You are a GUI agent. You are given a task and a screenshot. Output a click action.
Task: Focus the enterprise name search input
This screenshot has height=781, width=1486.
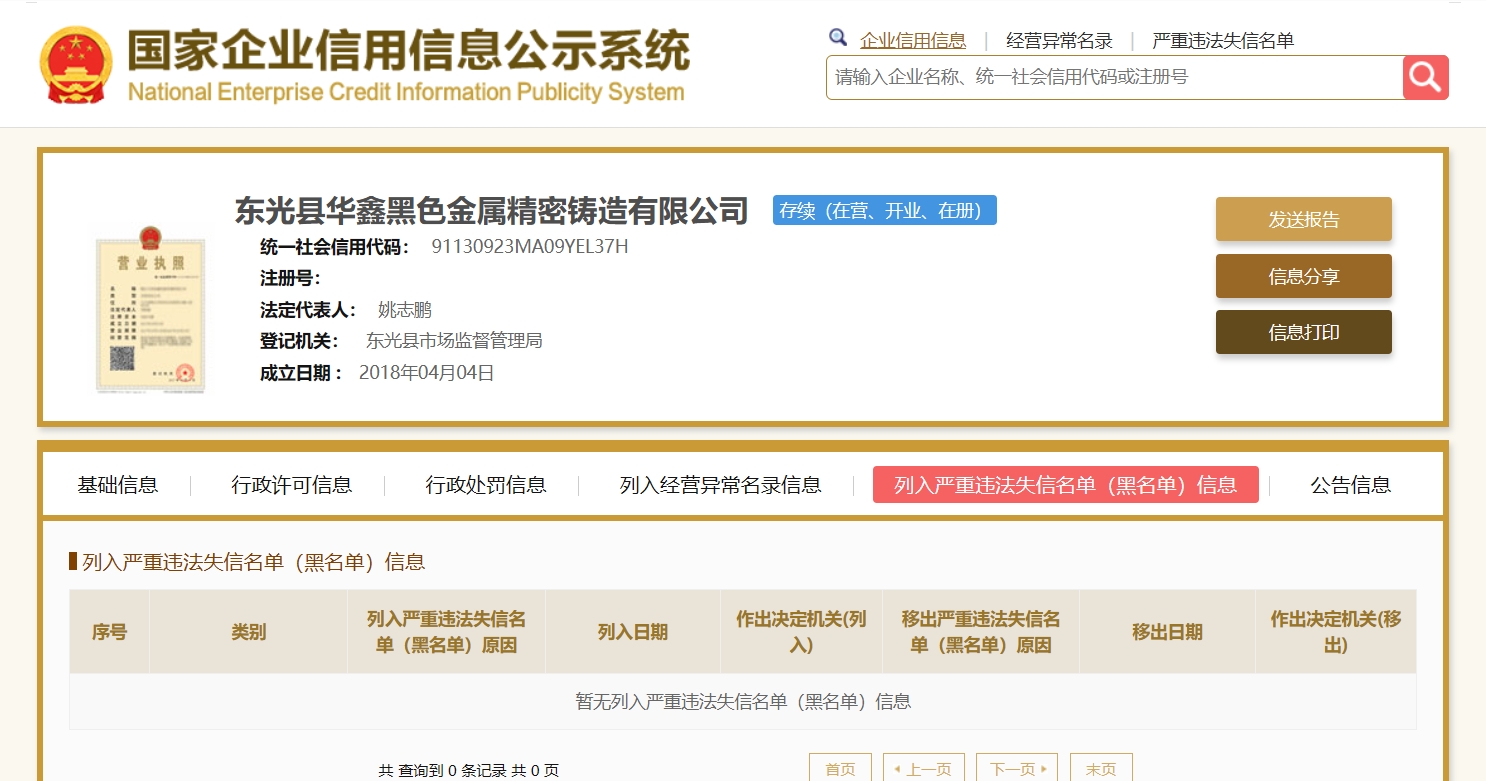click(1115, 77)
